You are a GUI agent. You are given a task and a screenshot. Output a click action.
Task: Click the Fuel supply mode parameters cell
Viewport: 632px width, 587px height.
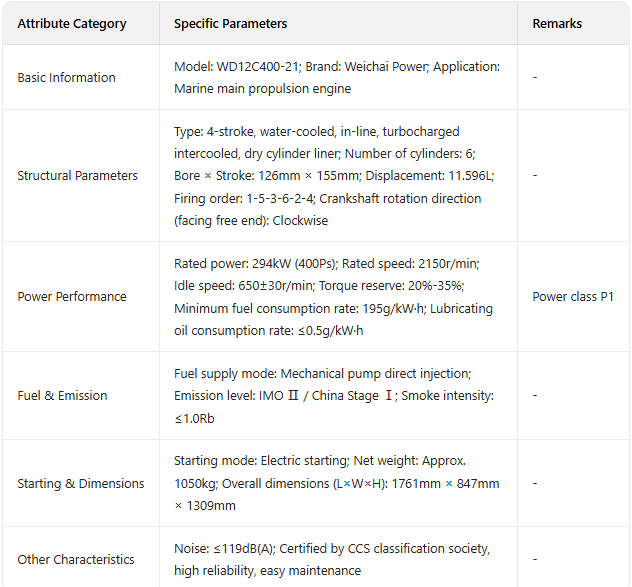pos(337,395)
